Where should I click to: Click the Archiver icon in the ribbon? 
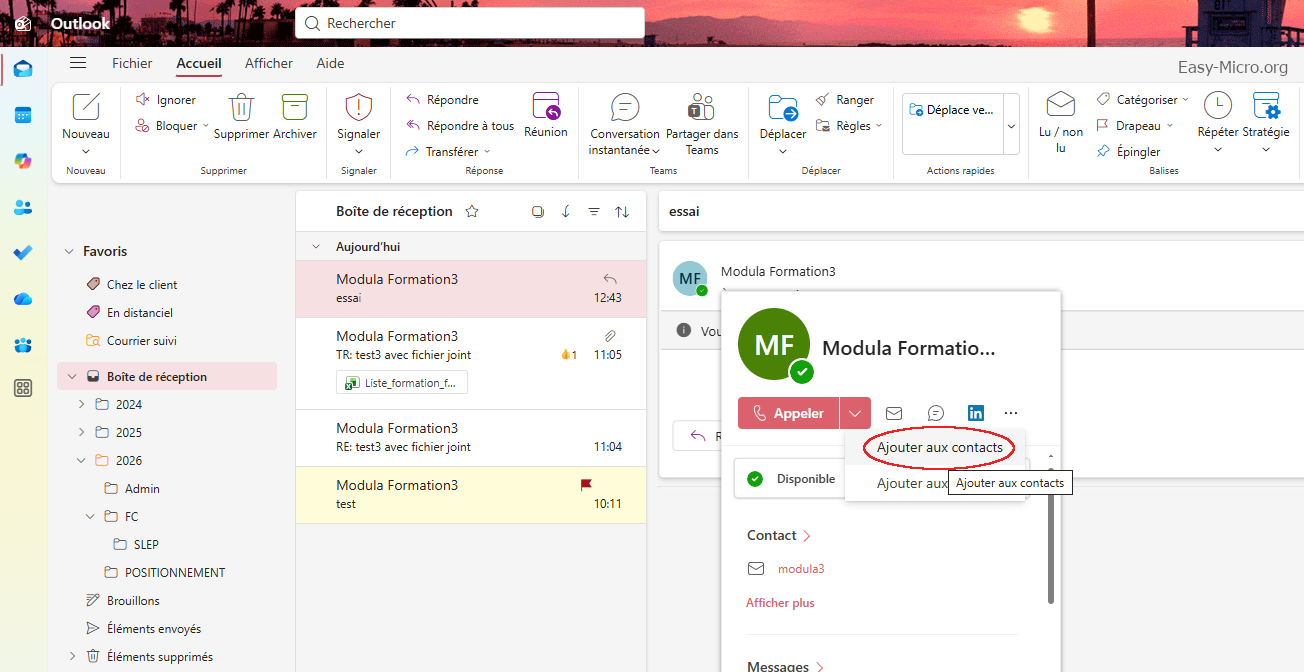294,108
